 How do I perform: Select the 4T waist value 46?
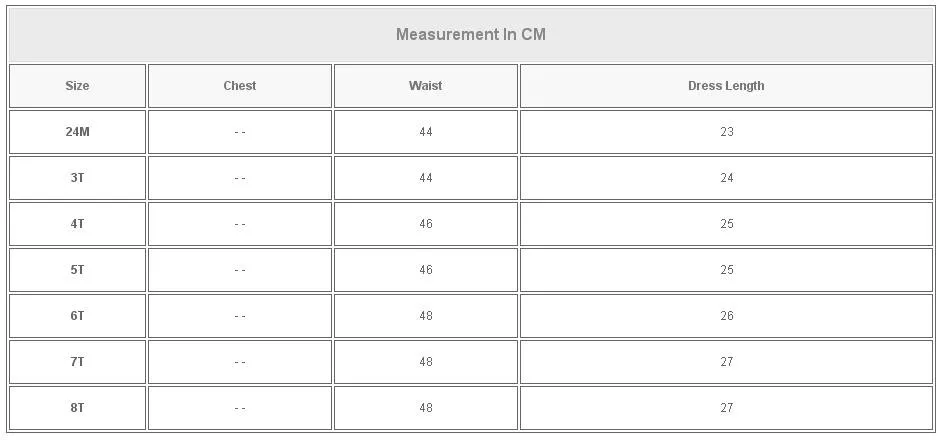[426, 224]
